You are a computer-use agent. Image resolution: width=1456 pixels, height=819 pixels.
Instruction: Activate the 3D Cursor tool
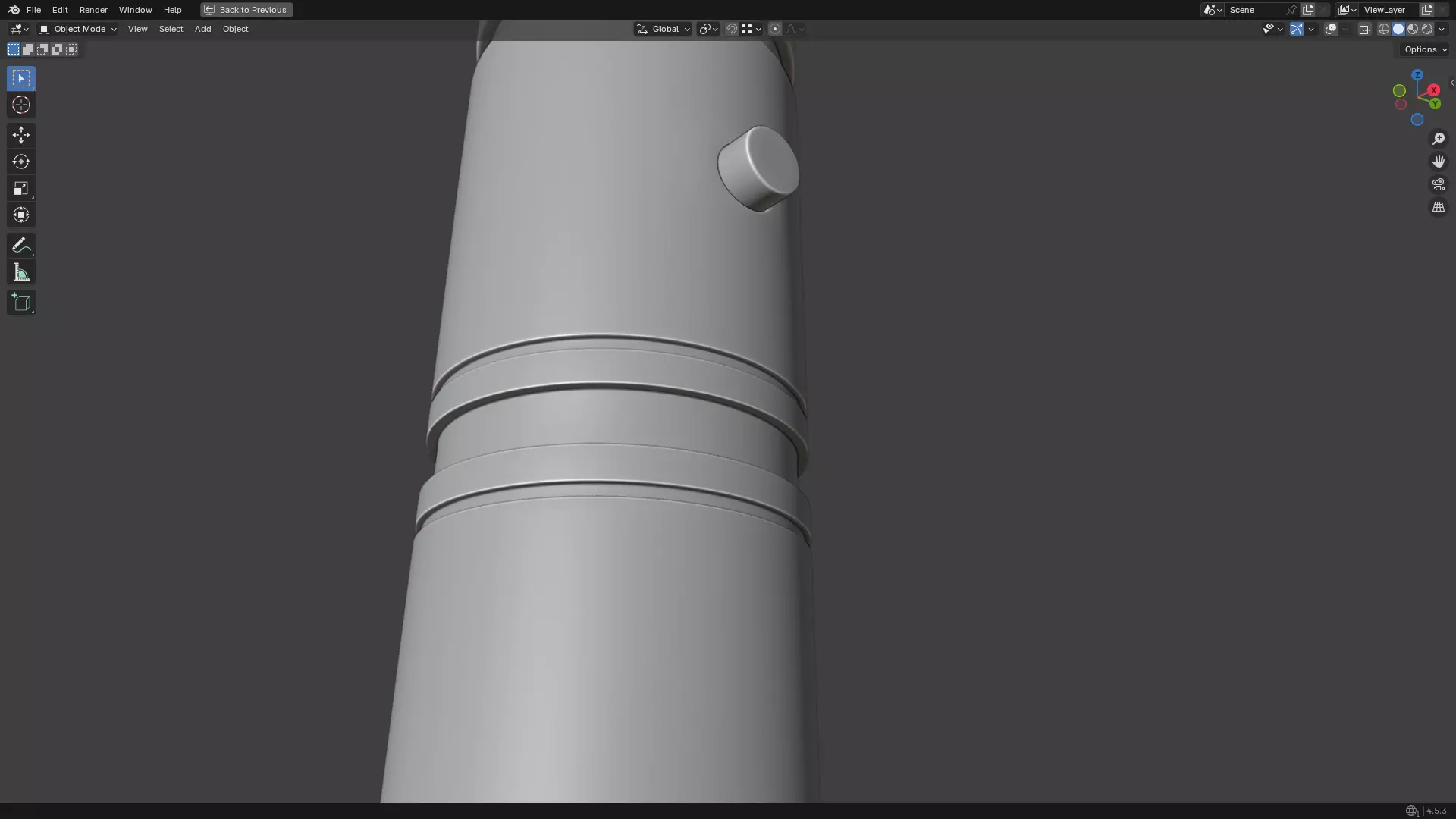[x=21, y=105]
